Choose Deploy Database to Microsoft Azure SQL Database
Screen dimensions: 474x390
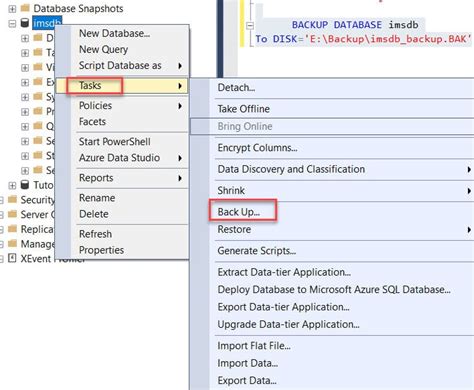(x=332, y=290)
